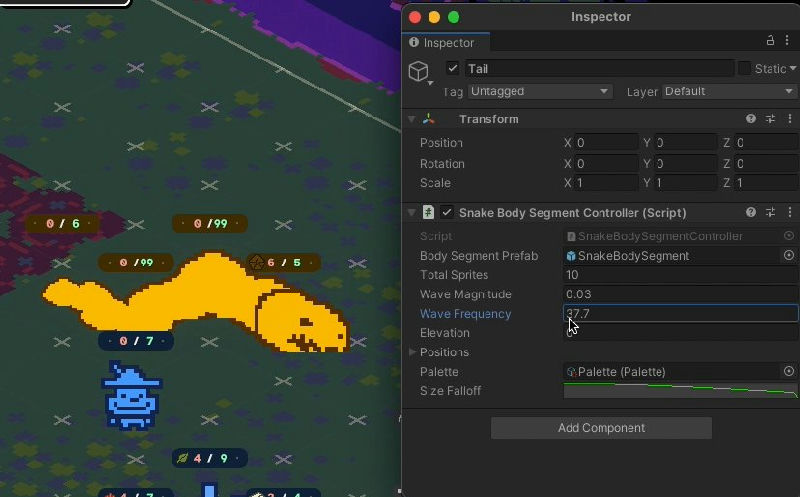Pick object for Palette field
Image resolution: width=800 pixels, height=497 pixels.
[x=789, y=371]
